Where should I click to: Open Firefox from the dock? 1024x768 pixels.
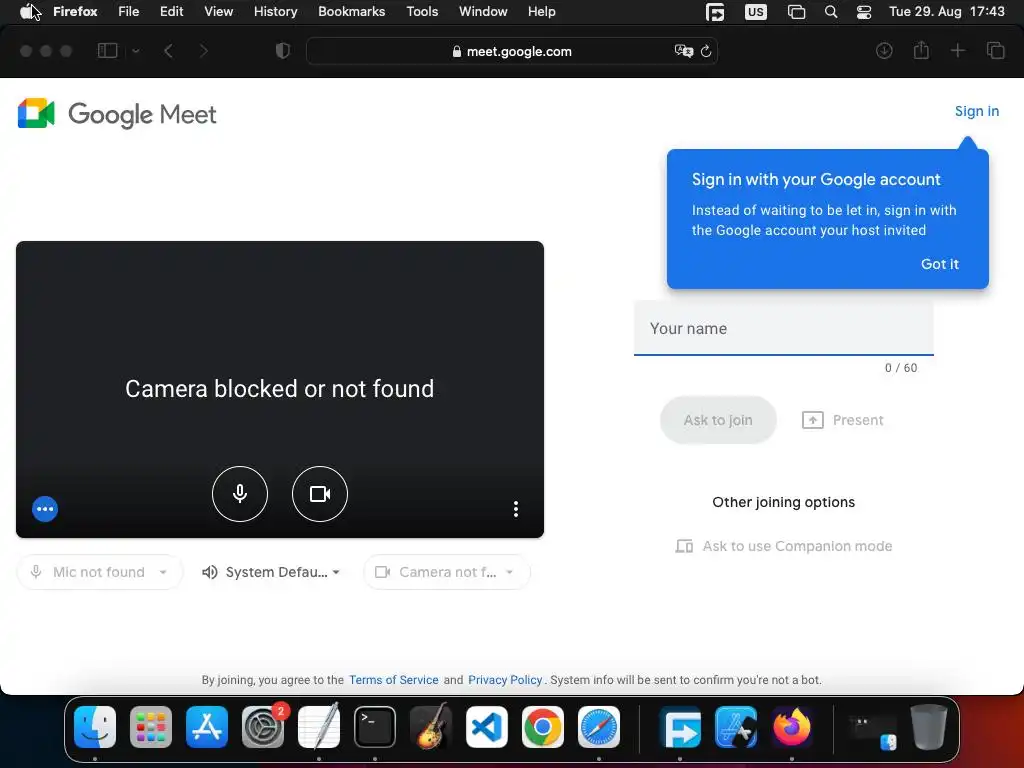792,726
